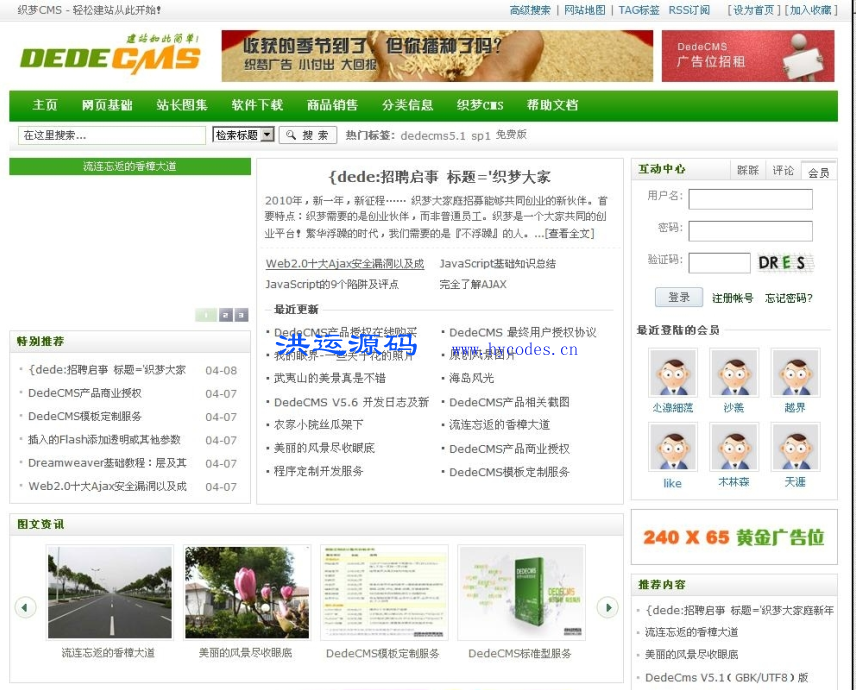Click the DedeCMS标准型服务 thumbnail

(520, 592)
